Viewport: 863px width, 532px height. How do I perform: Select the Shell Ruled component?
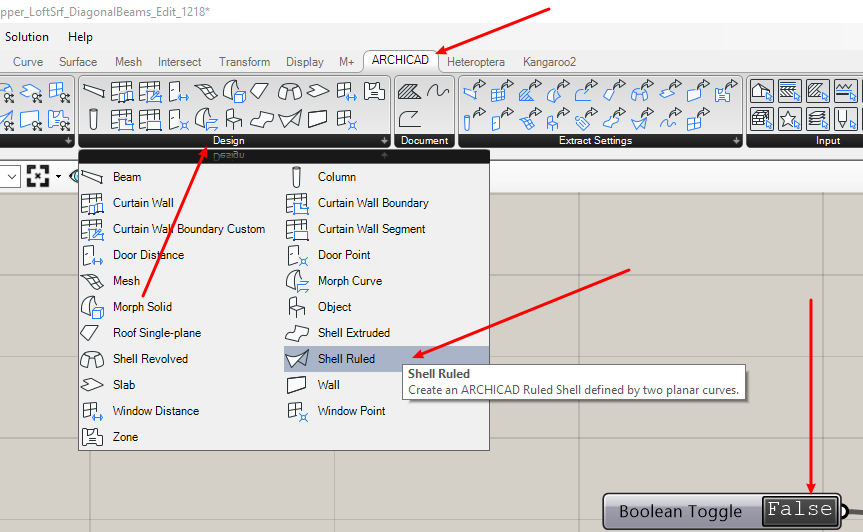pos(346,359)
